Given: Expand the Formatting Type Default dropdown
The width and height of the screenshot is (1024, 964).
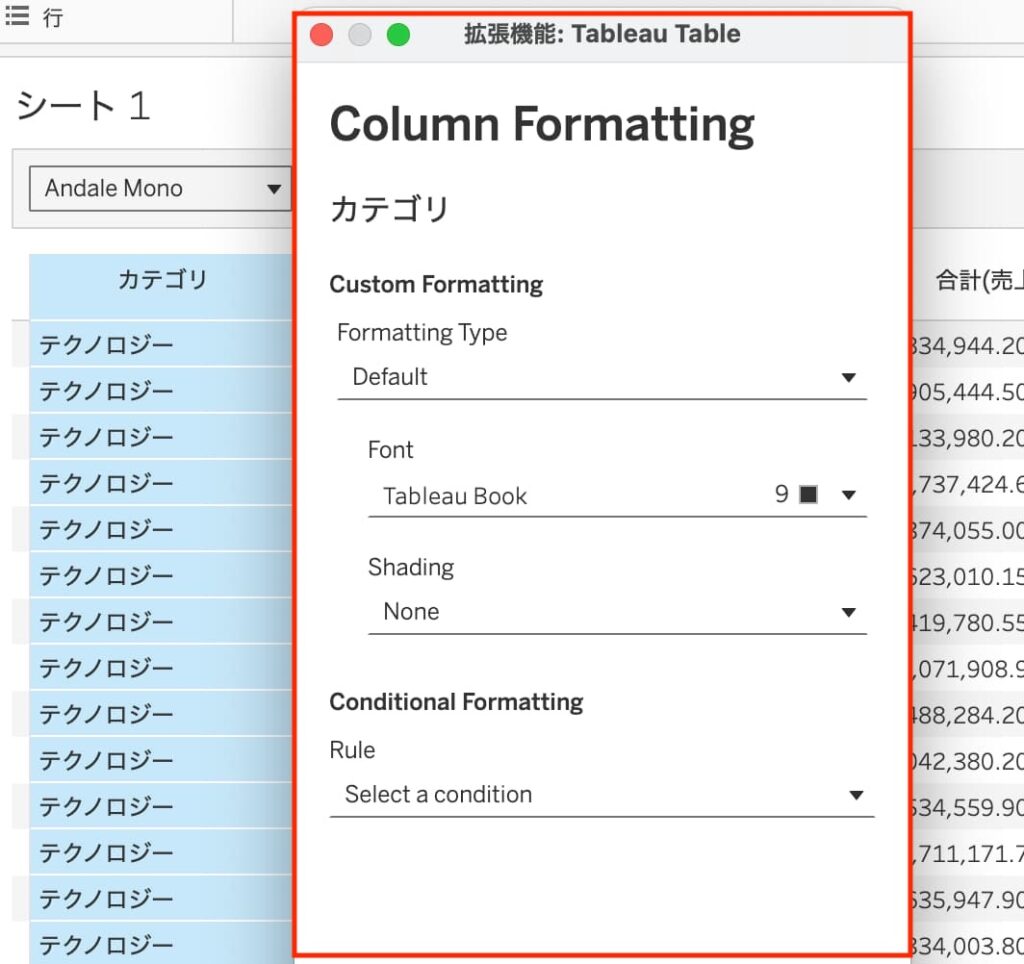Looking at the screenshot, I should (x=600, y=378).
